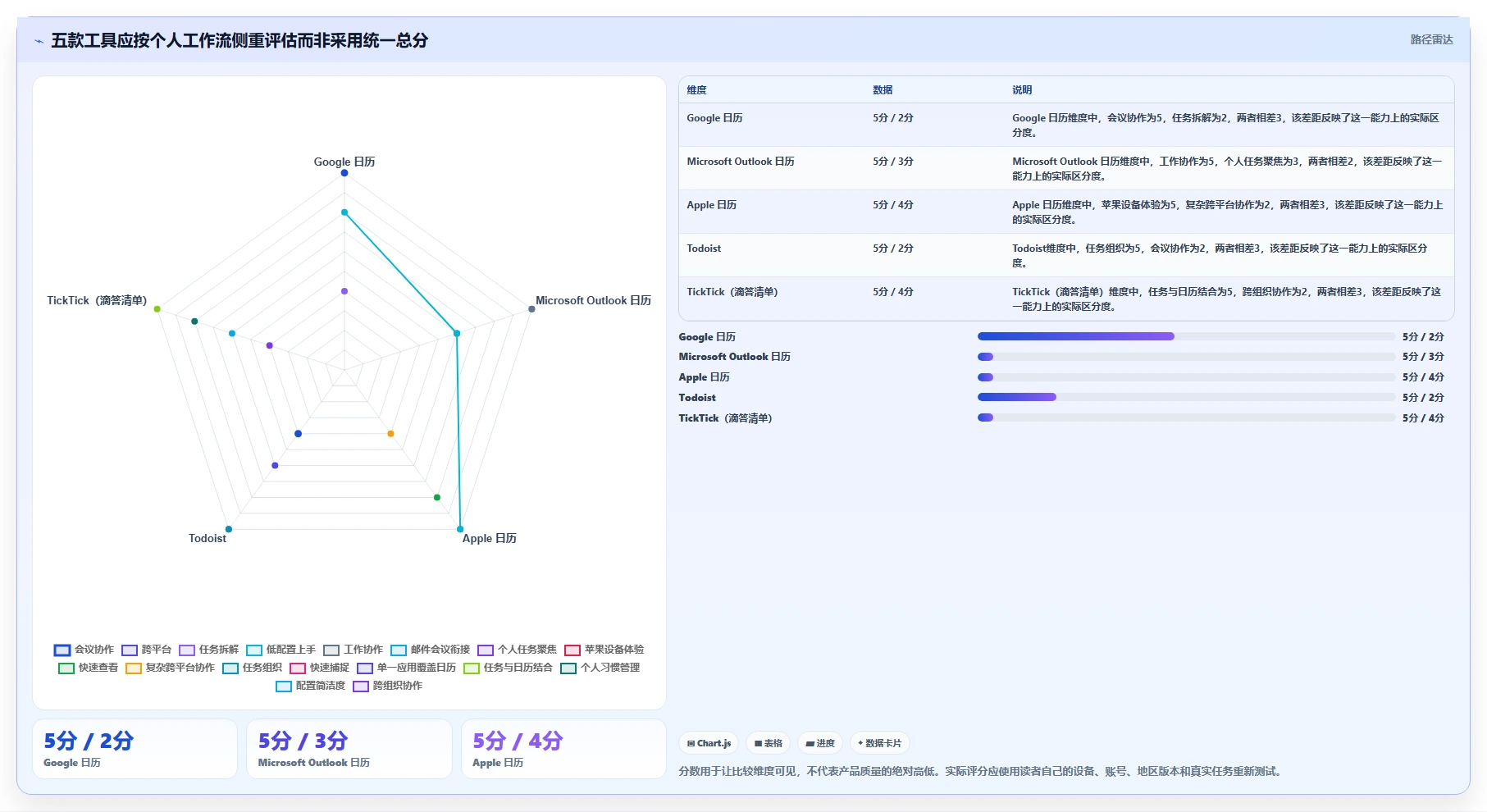1487x812 pixels.
Task: Click the Apple 日历 radar axis label
Action: click(489, 538)
